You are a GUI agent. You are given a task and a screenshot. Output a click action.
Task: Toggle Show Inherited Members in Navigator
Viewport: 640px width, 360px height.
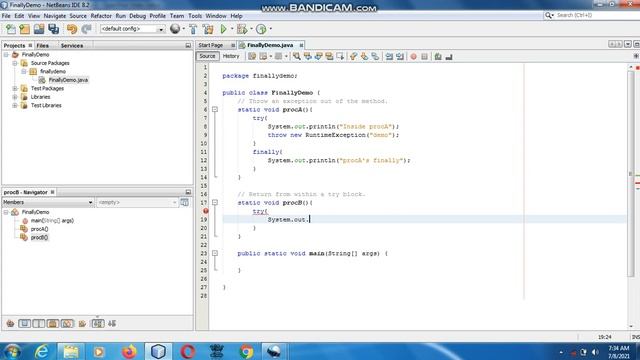point(10,324)
